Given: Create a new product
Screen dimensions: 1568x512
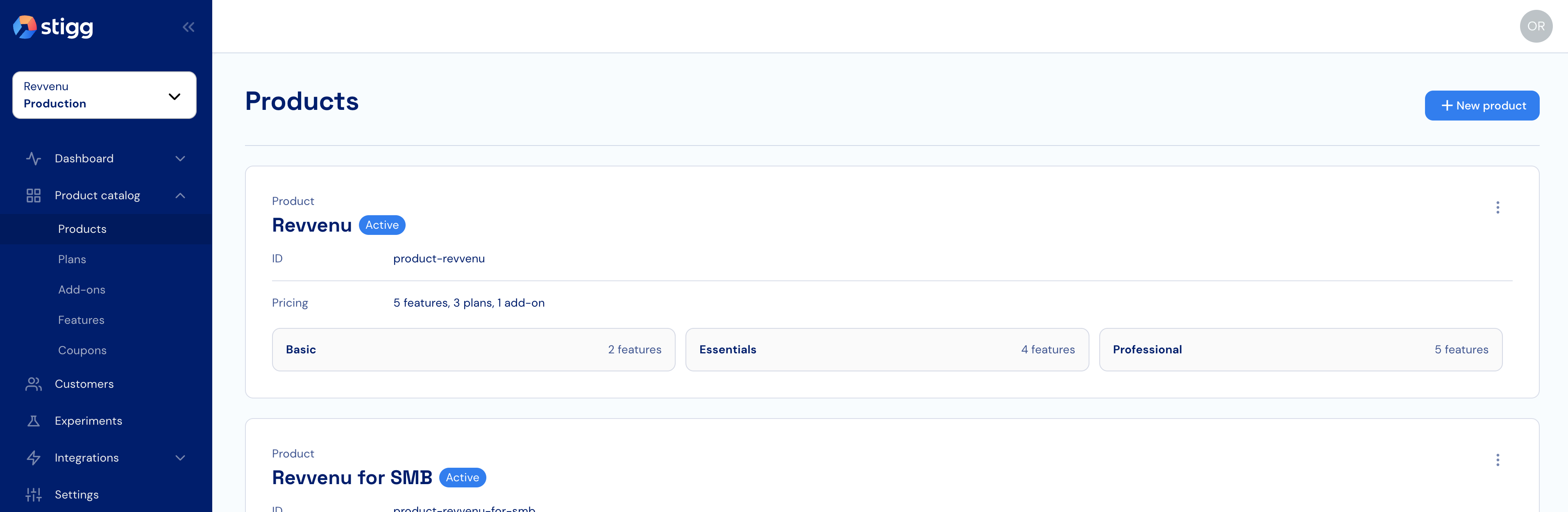Looking at the screenshot, I should [1482, 106].
